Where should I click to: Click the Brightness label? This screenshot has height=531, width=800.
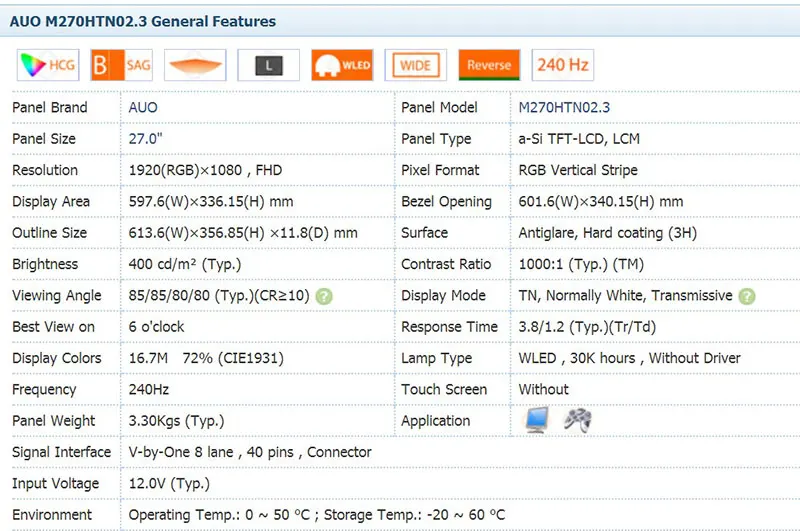point(45,264)
